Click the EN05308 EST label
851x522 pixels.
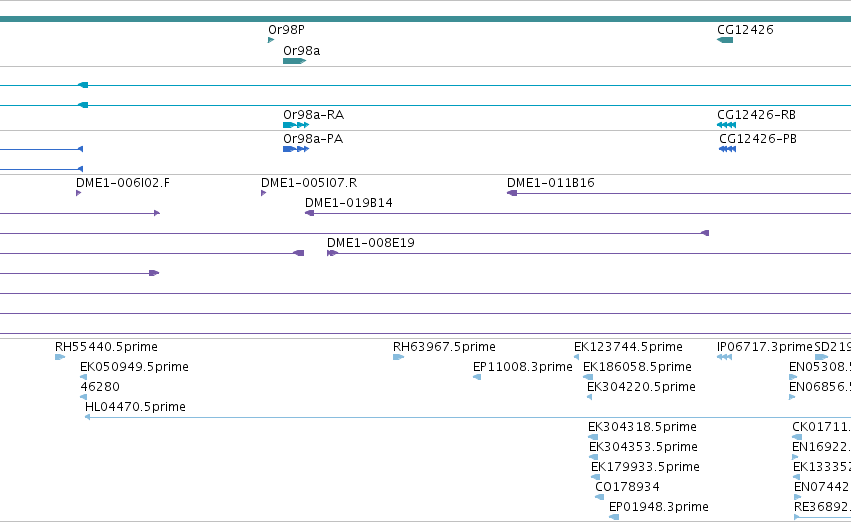point(820,367)
